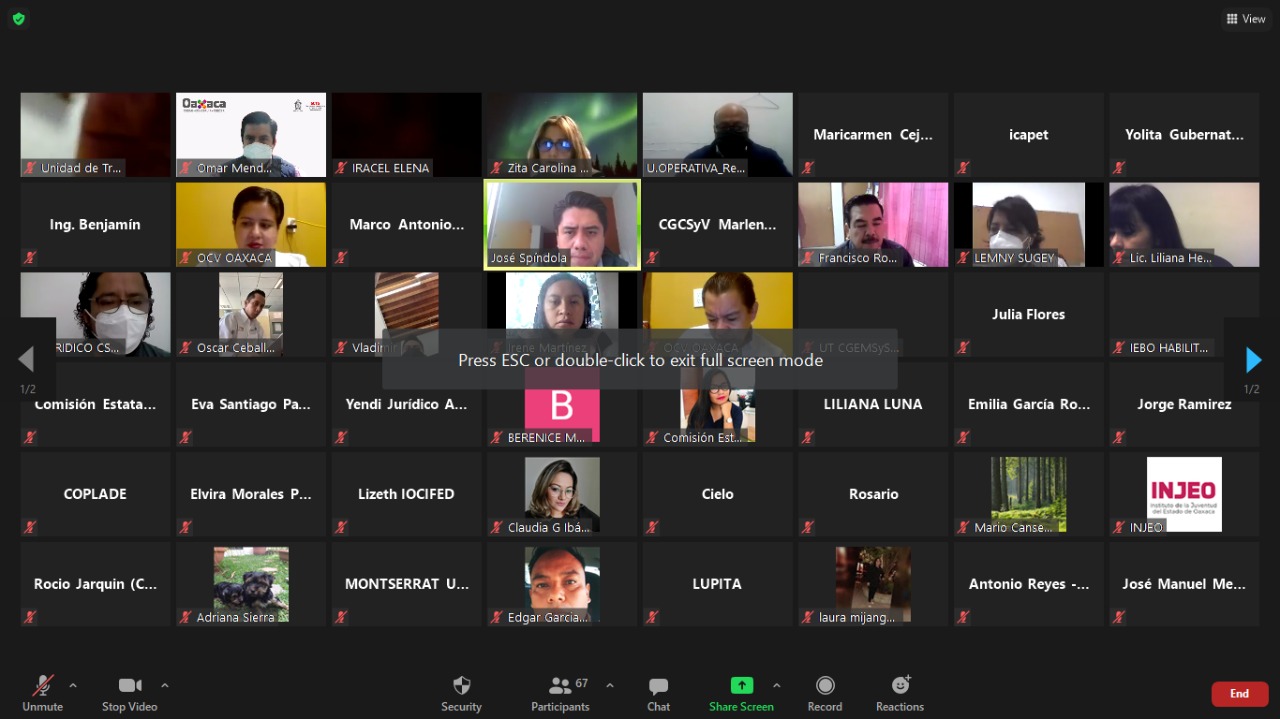This screenshot has height=719, width=1280.
Task: Unmute the microphone
Action: click(x=43, y=693)
